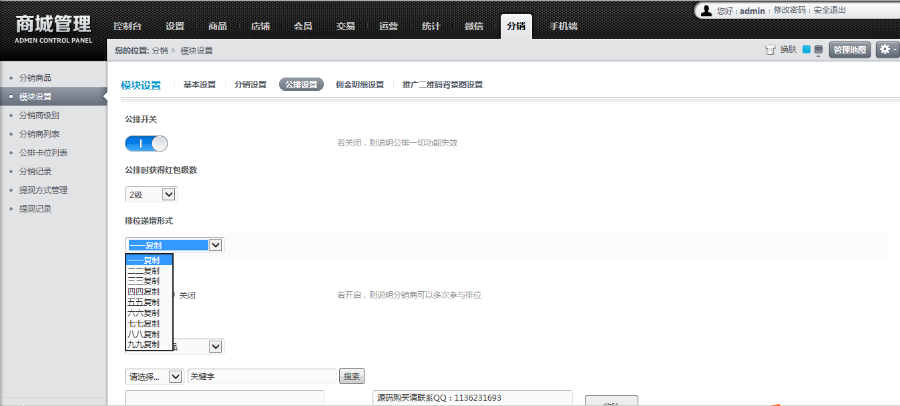Click the T-shirt skin change icon

coord(770,50)
